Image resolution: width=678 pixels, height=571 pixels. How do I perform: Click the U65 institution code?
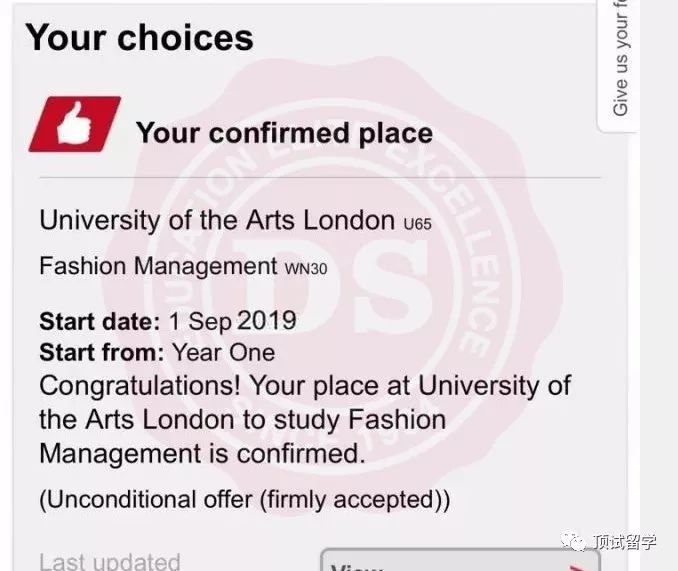tap(416, 224)
